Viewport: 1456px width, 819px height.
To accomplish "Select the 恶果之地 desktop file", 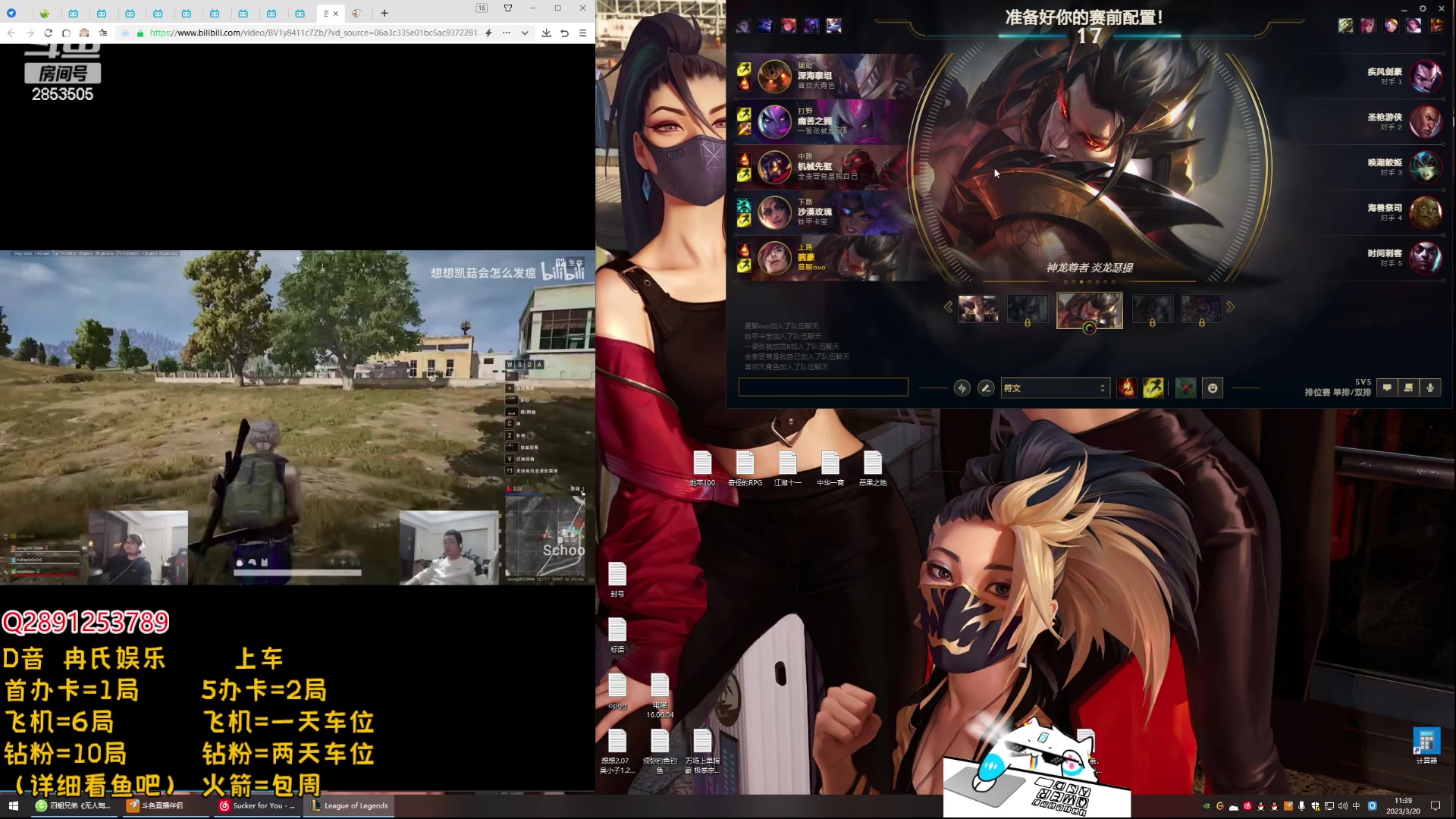I will point(873,469).
